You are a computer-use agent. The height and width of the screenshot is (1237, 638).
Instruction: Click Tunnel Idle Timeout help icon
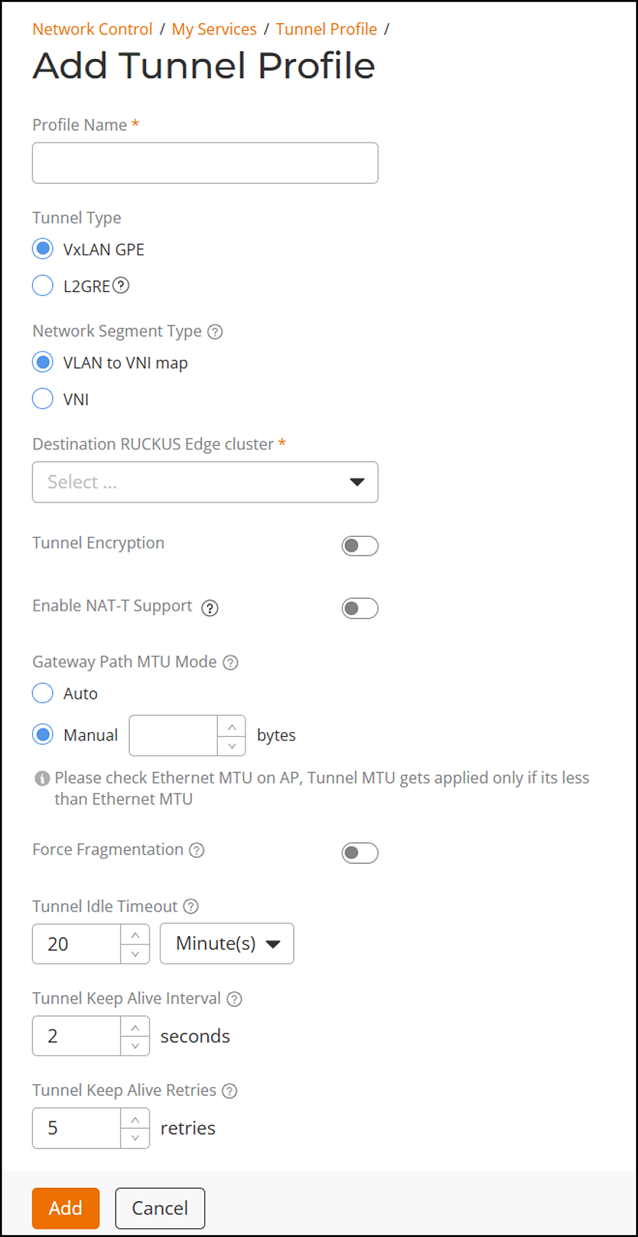(191, 907)
